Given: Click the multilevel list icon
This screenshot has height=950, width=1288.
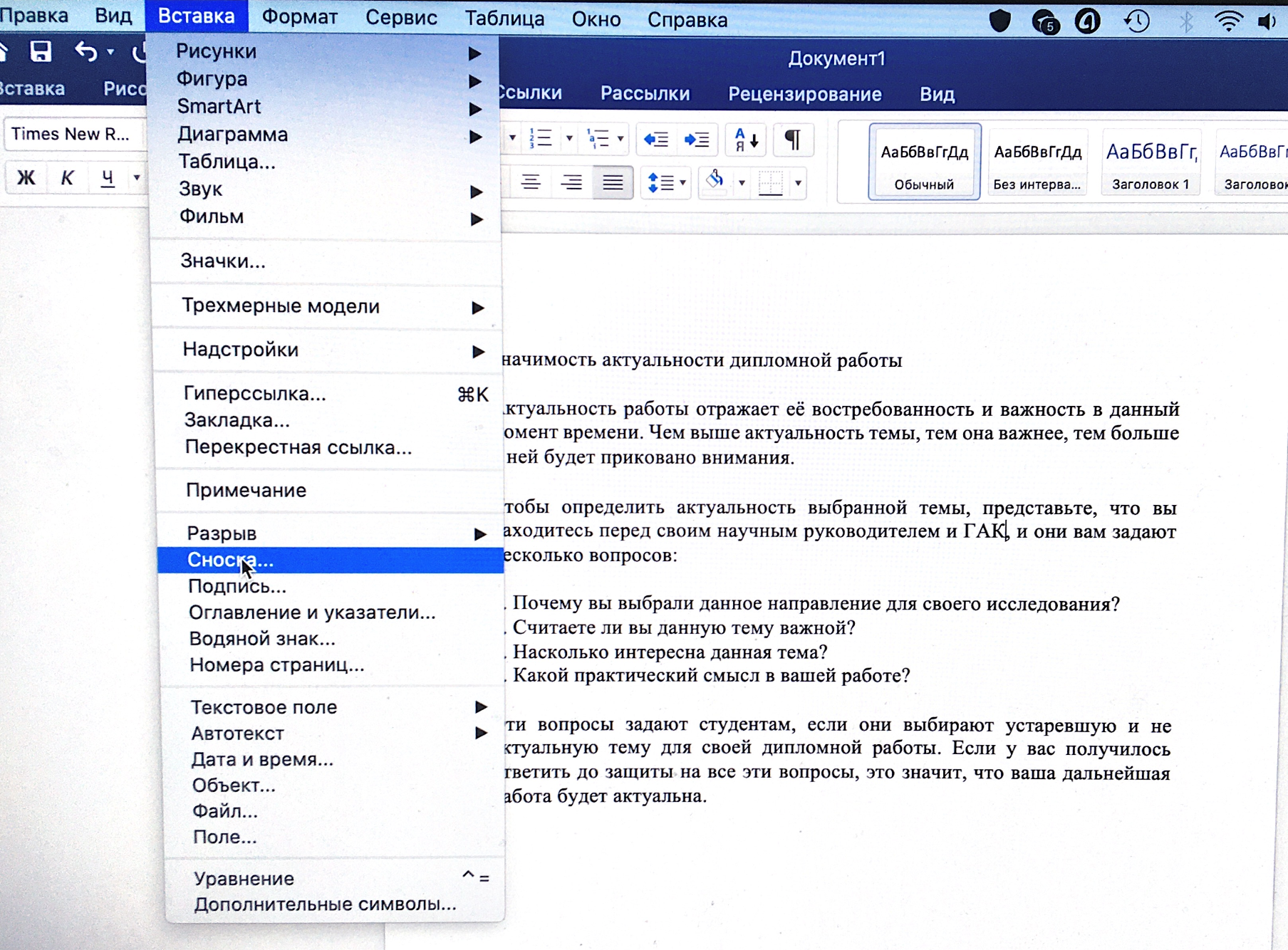Looking at the screenshot, I should pyautogui.click(x=597, y=138).
